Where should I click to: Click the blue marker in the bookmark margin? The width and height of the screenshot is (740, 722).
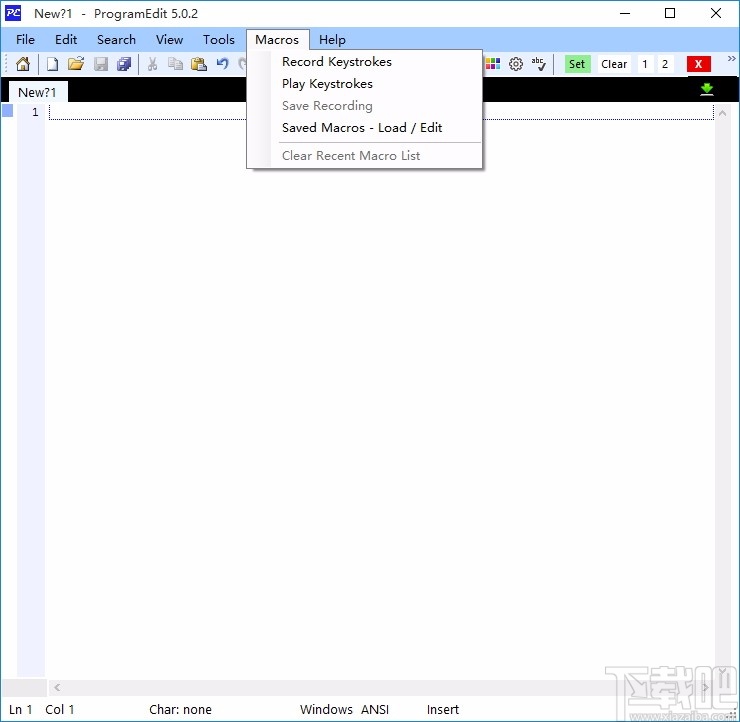coord(8,111)
